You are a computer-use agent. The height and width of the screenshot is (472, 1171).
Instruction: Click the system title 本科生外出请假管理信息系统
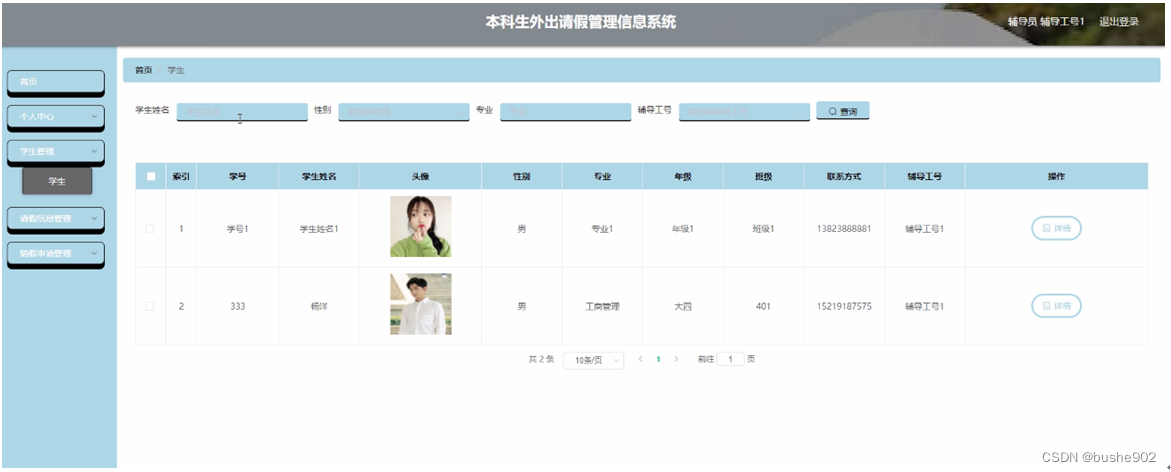tap(581, 22)
